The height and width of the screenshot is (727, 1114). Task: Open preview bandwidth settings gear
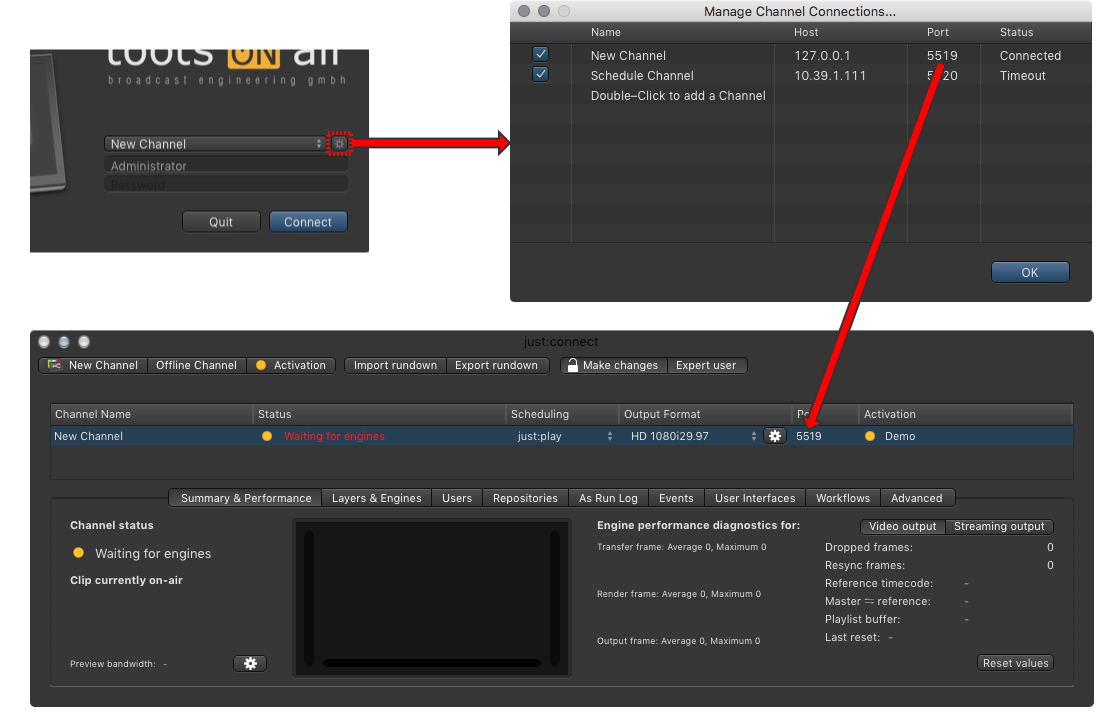pos(250,663)
